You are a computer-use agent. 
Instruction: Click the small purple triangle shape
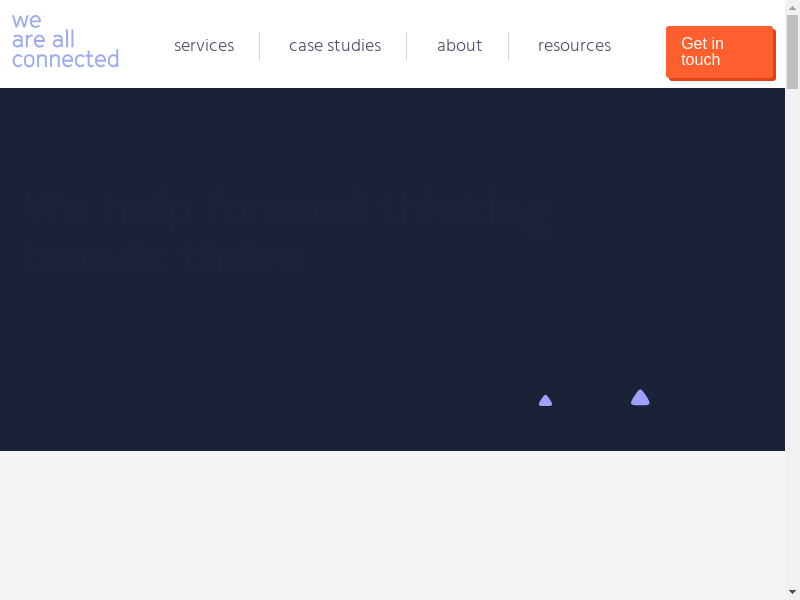[545, 401]
